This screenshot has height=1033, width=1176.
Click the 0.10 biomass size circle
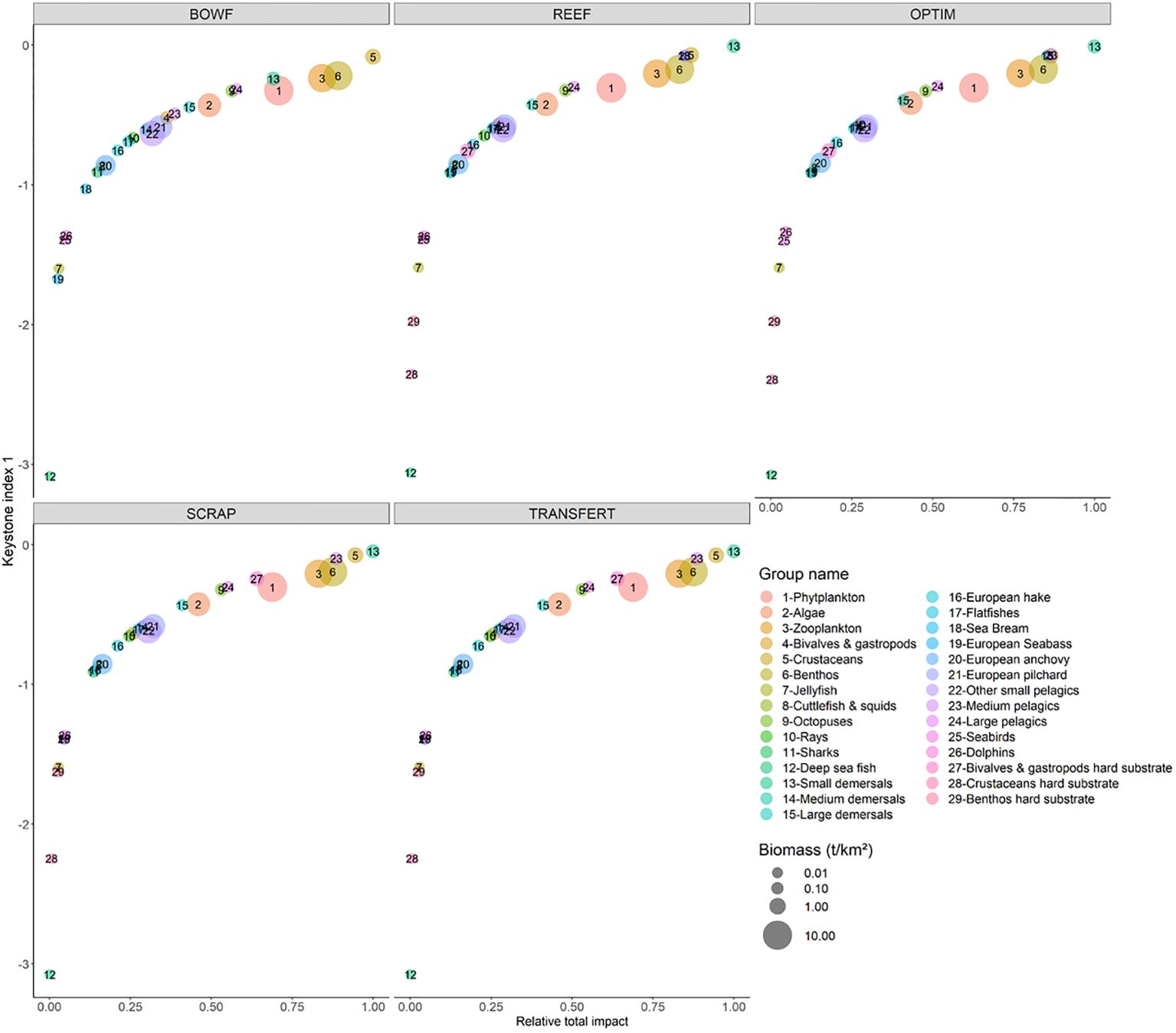click(778, 889)
